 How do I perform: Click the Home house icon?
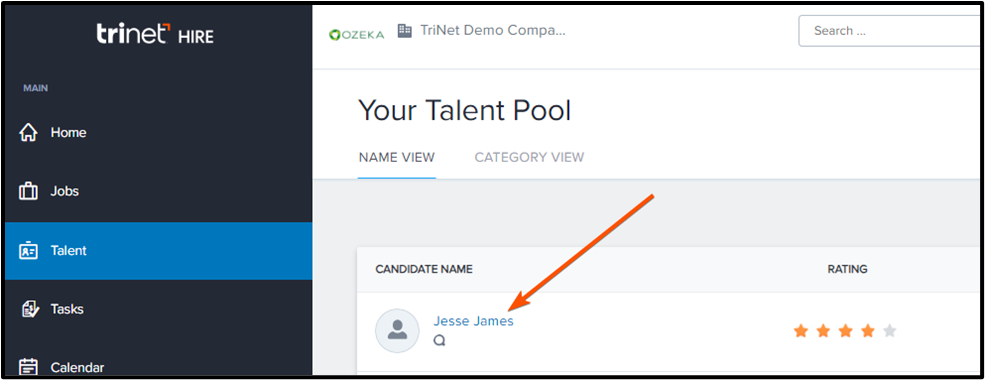28,133
